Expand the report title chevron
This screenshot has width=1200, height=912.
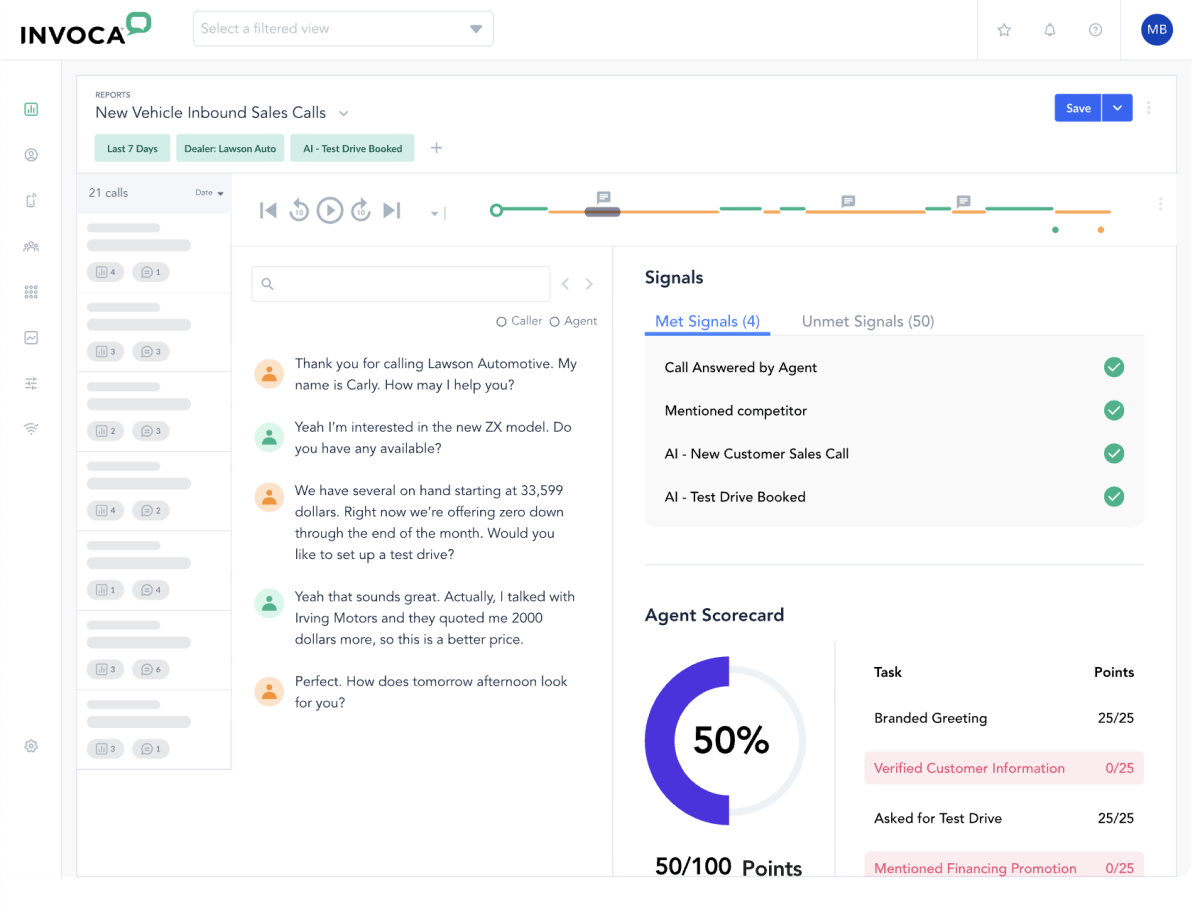(343, 113)
